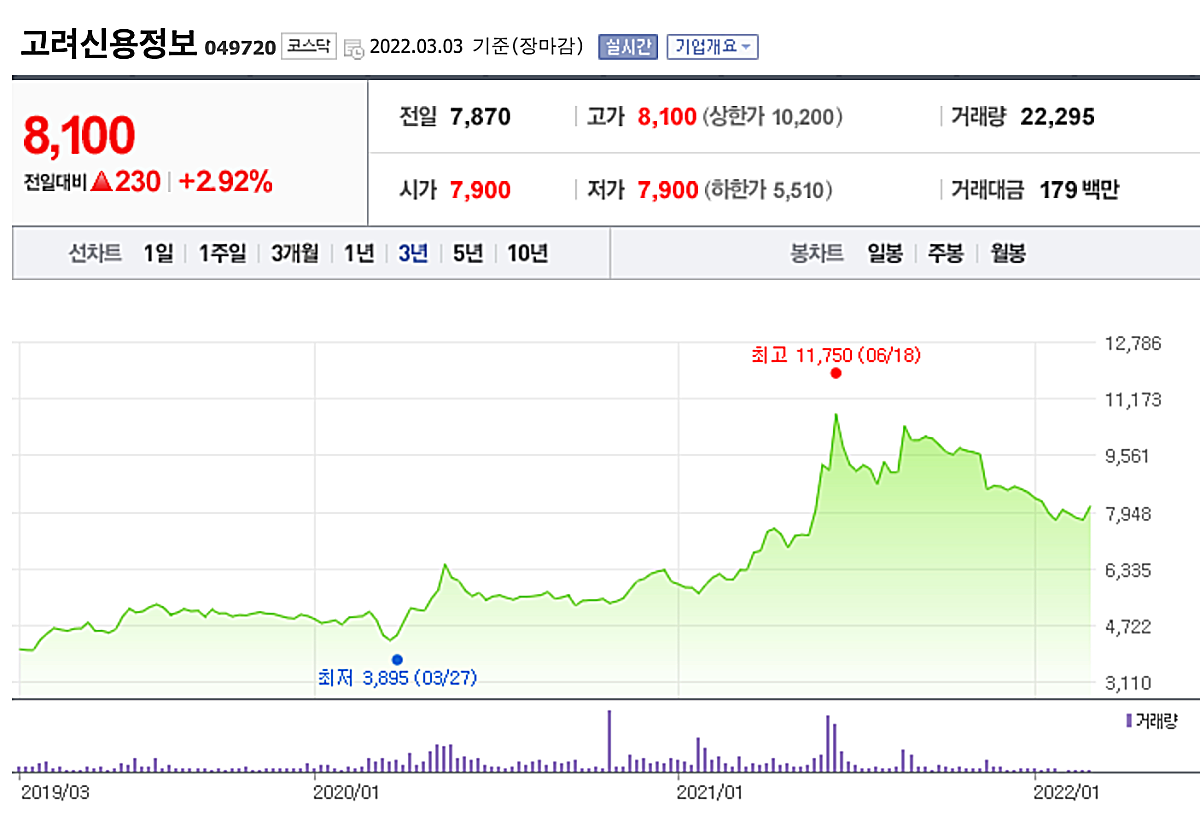This screenshot has width=1200, height=828.
Task: Click the 저가 7,900 value
Action: coord(667,190)
